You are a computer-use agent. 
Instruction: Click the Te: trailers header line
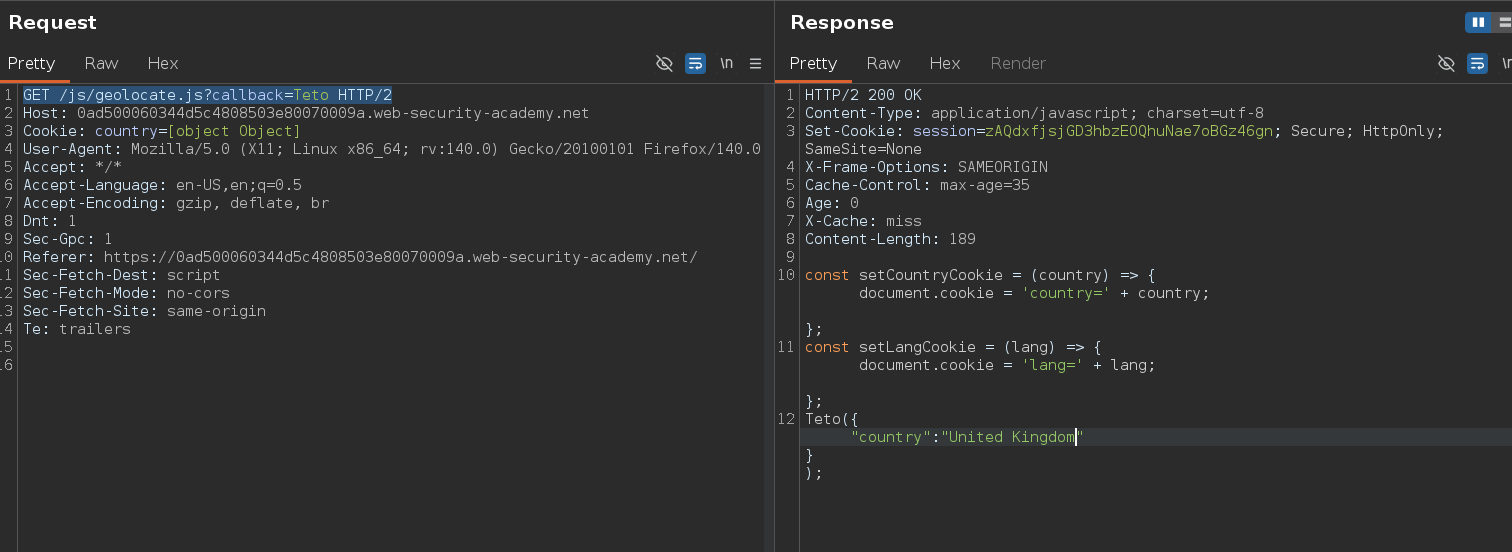[77, 329]
